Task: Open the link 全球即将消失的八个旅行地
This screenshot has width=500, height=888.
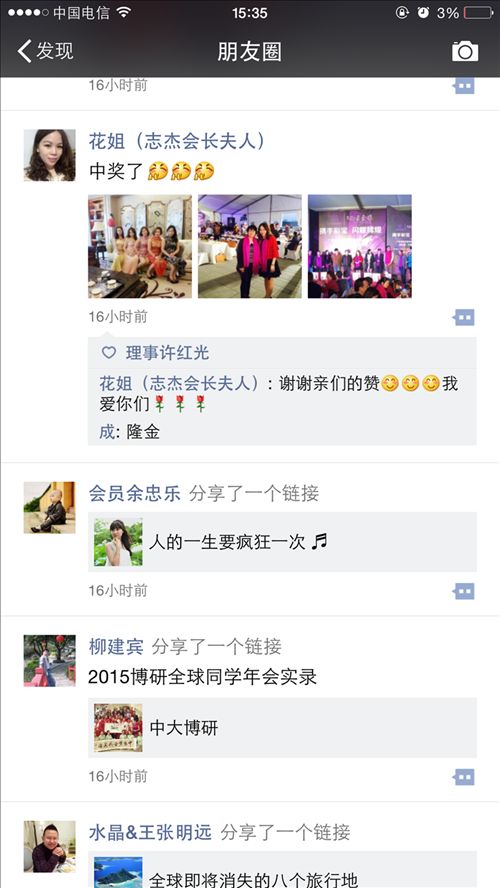Action: 282,870
